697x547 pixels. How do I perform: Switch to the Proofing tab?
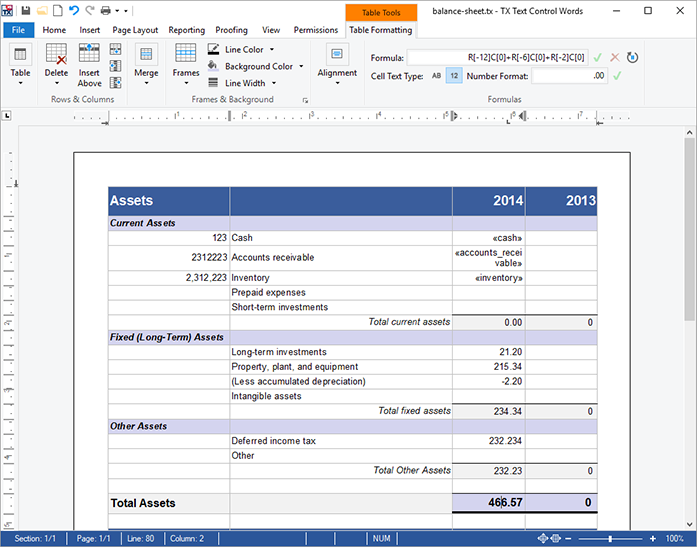(232, 30)
